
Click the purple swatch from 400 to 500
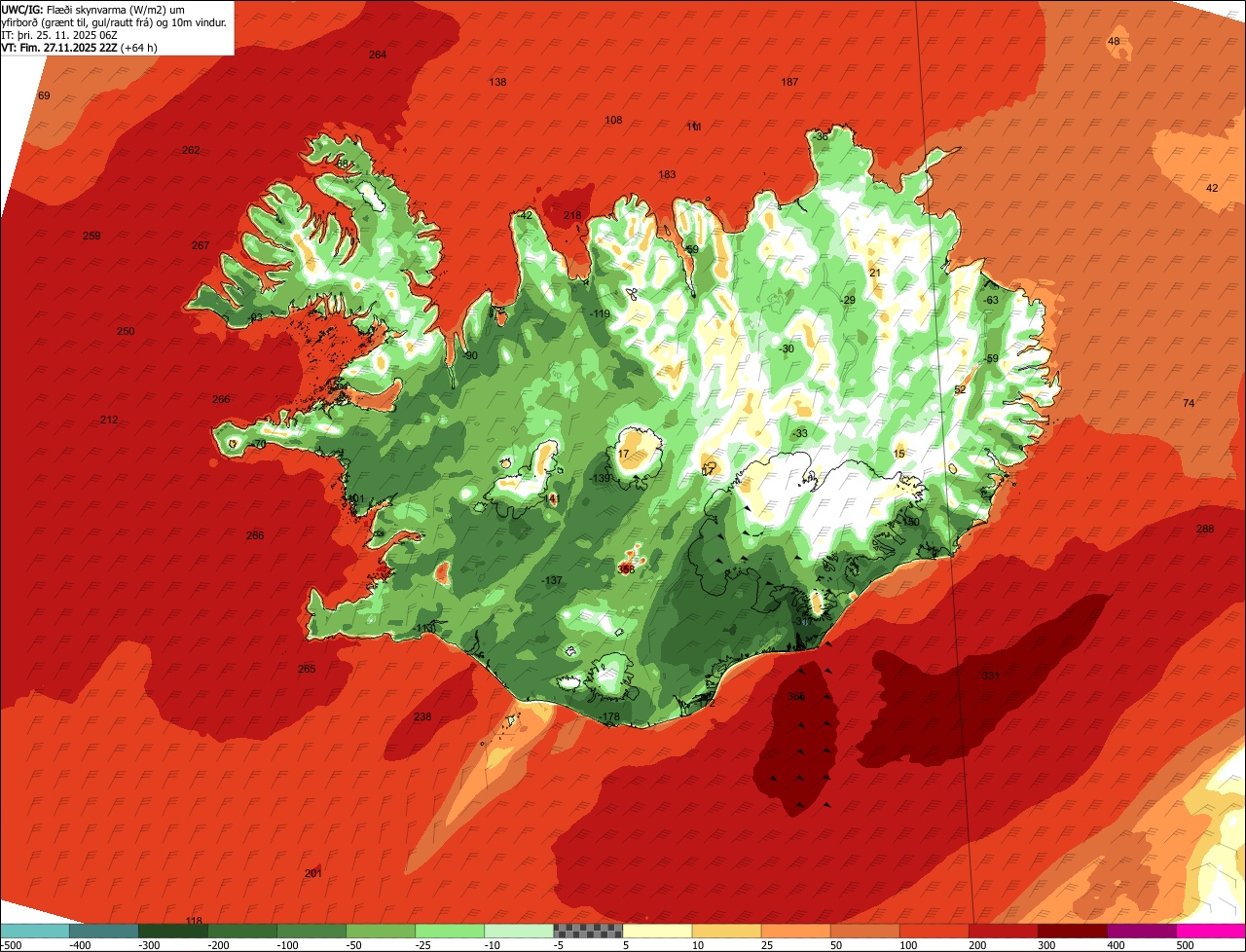[1140, 931]
